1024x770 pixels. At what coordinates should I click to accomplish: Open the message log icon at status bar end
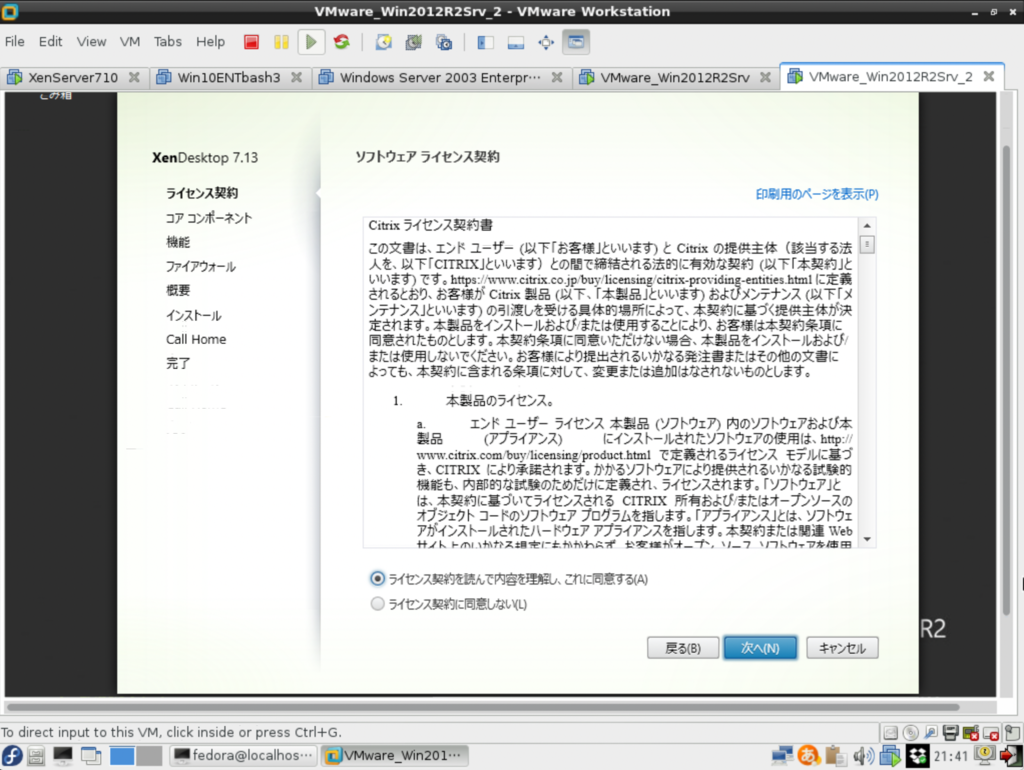pyautogui.click(x=1012, y=733)
